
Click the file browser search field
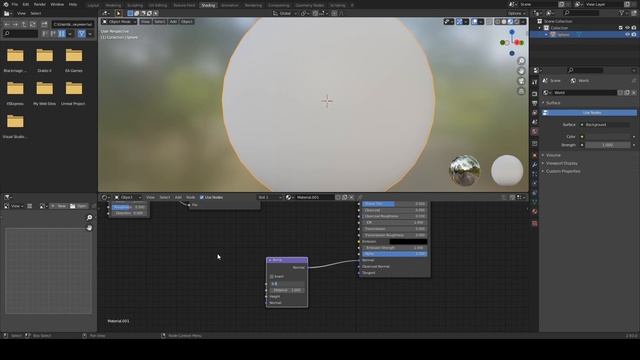click(20, 33)
